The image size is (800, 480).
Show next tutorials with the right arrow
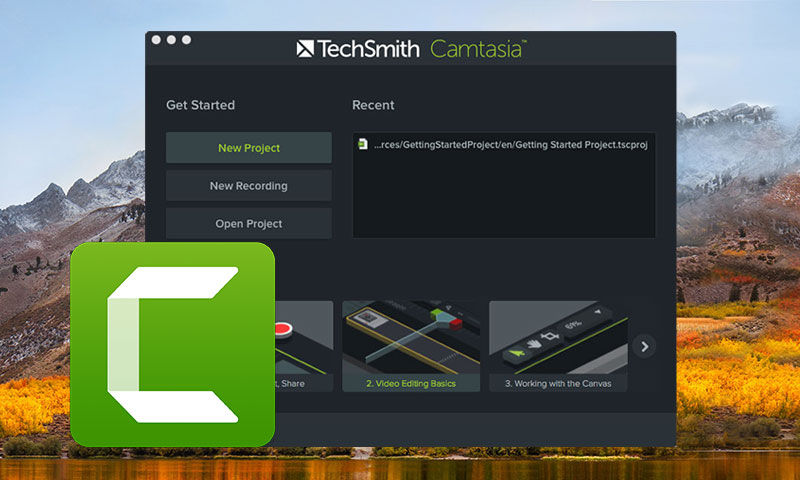click(x=644, y=346)
